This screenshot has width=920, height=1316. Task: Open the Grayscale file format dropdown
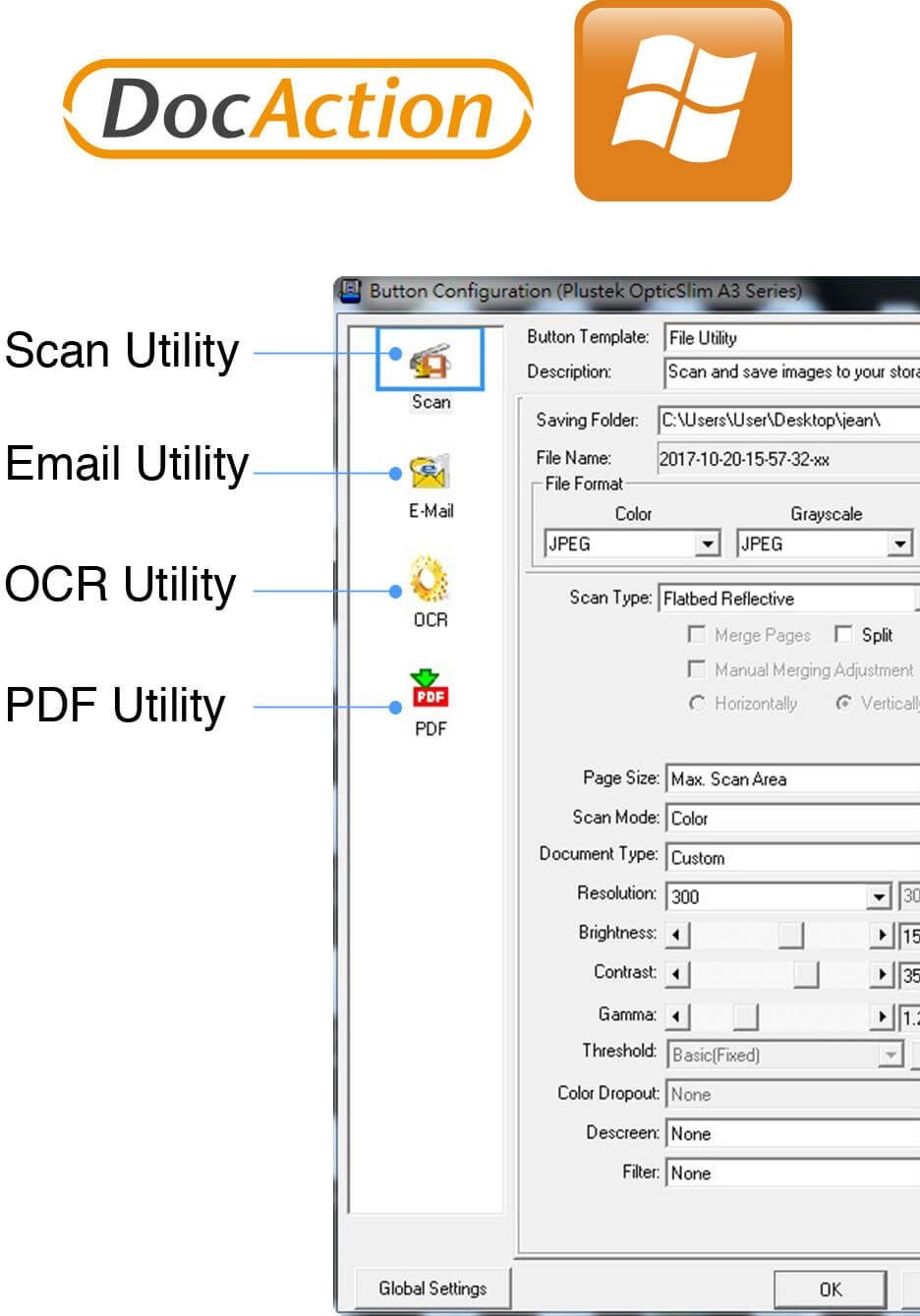pyautogui.click(x=899, y=544)
